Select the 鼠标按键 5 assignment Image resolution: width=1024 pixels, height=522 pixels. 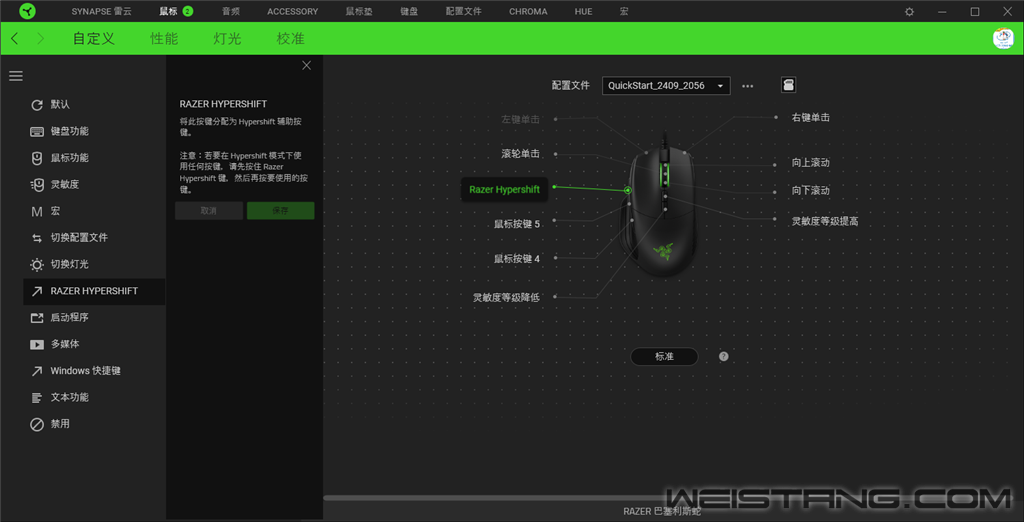point(517,224)
